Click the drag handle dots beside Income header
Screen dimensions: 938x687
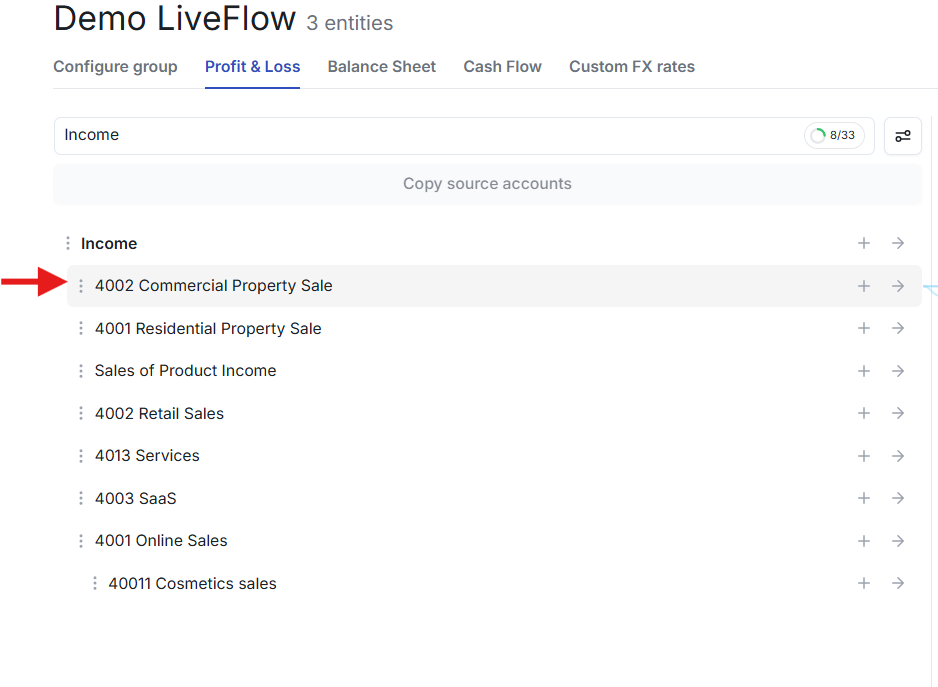tap(68, 243)
